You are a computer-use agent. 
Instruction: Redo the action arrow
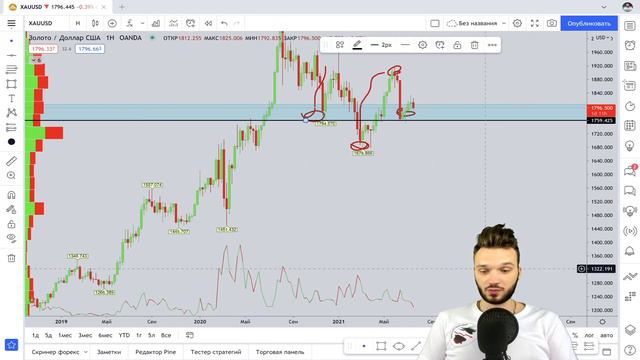point(237,23)
